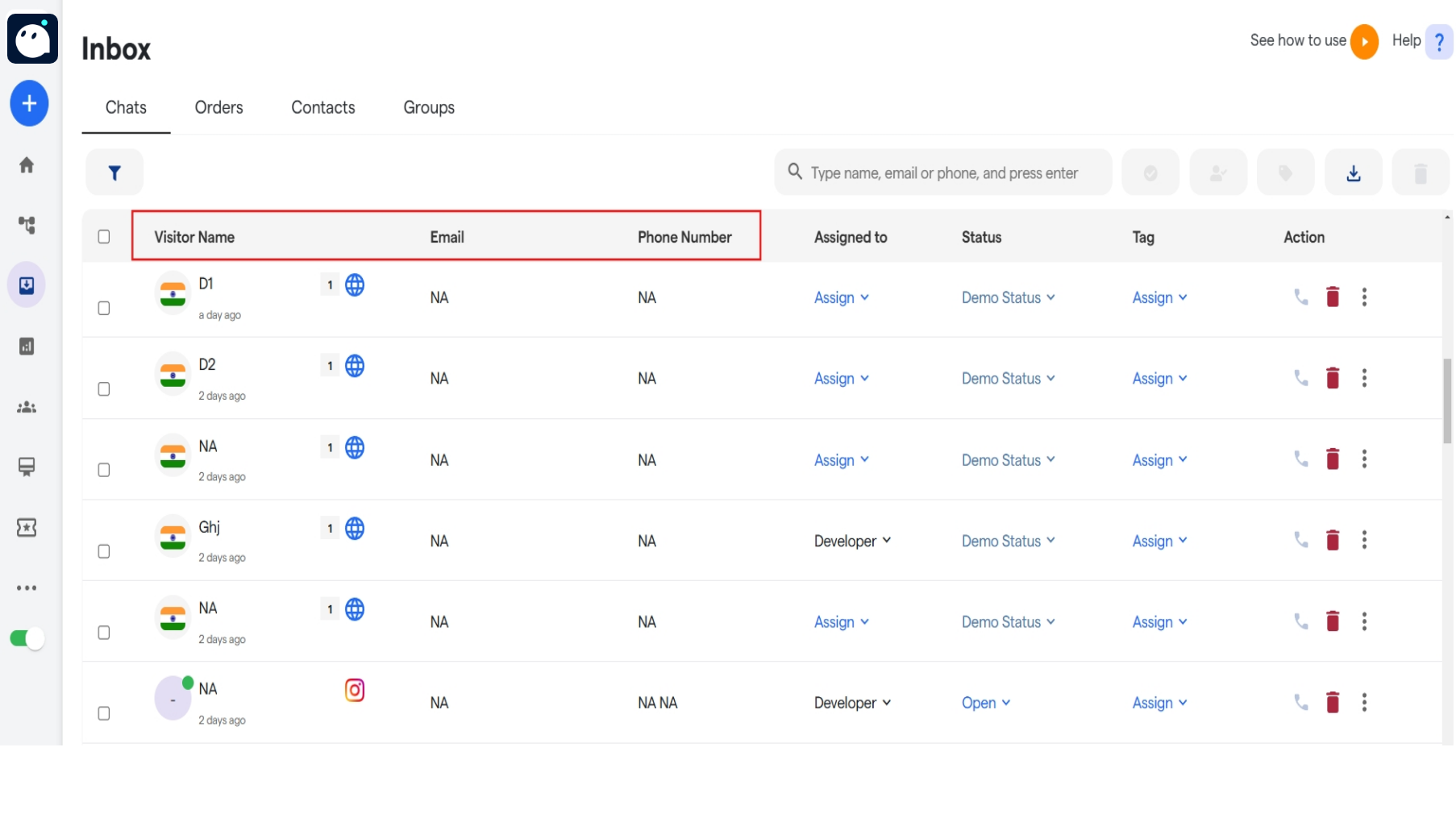Click the orange play video icon
The height and width of the screenshot is (822, 1456).
1363,41
